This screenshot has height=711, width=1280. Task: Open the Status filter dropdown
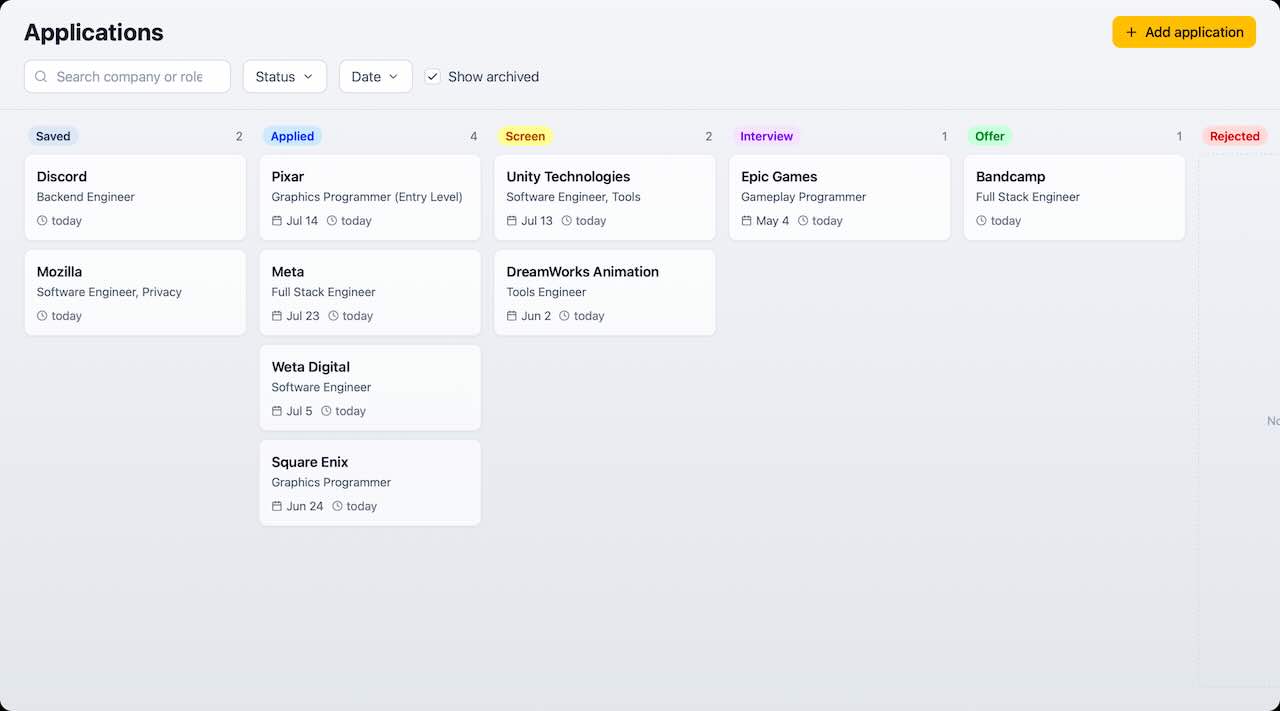(x=285, y=77)
